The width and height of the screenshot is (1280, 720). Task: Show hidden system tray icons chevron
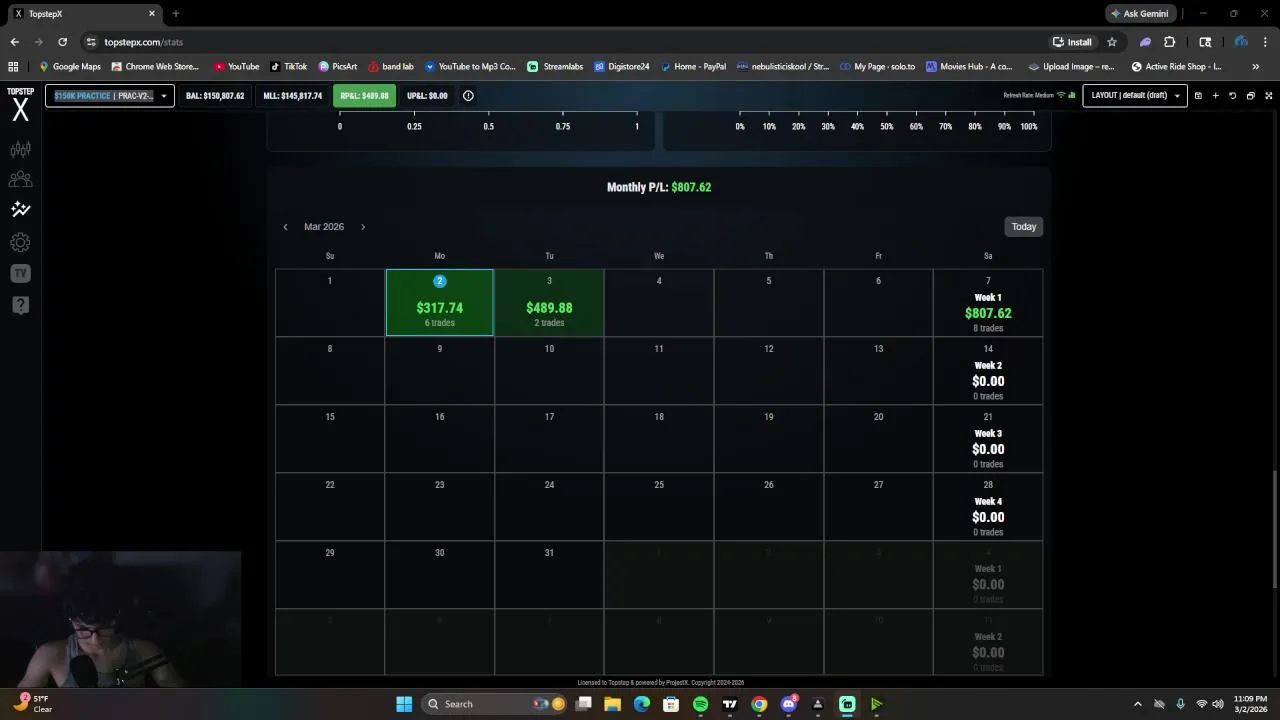1137,704
